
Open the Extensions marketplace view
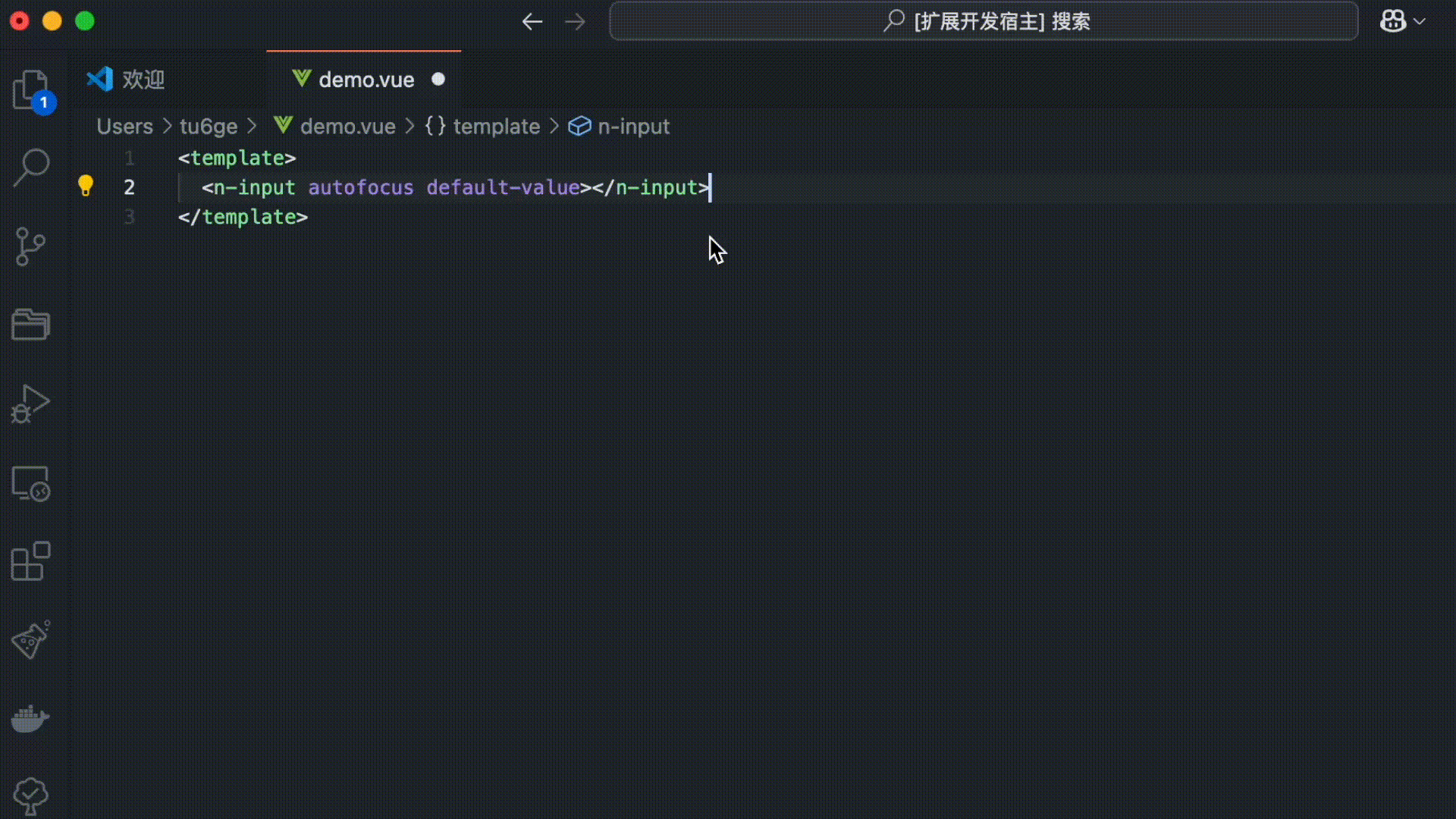(31, 562)
